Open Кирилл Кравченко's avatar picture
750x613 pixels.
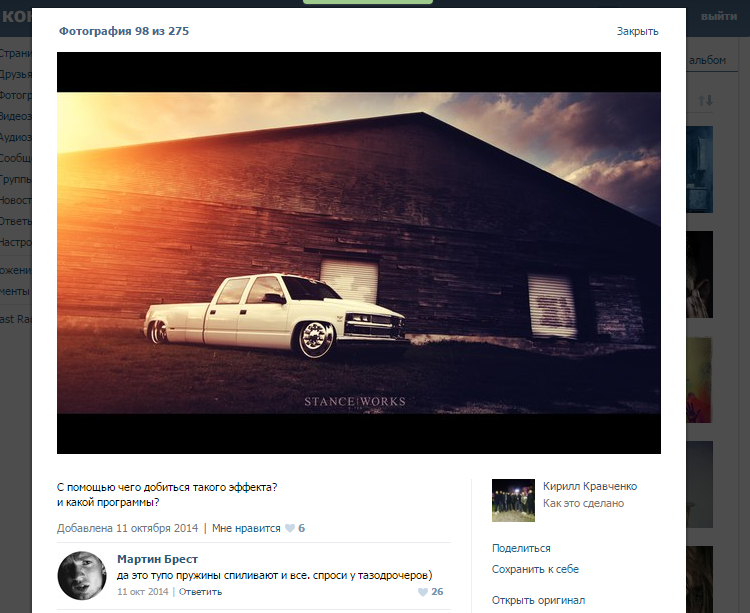(x=513, y=500)
